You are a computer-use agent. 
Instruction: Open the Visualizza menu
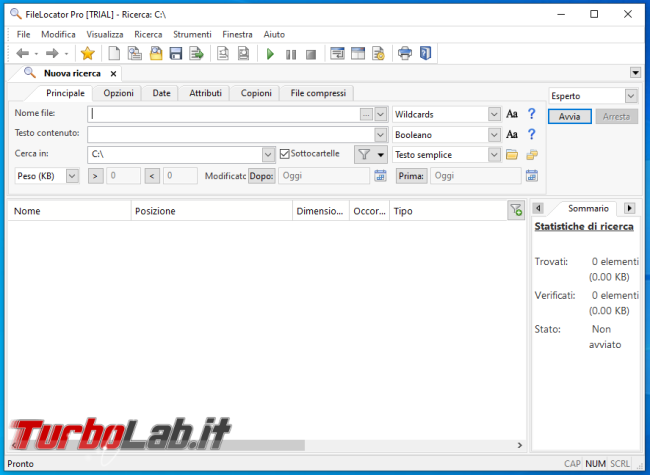105,34
